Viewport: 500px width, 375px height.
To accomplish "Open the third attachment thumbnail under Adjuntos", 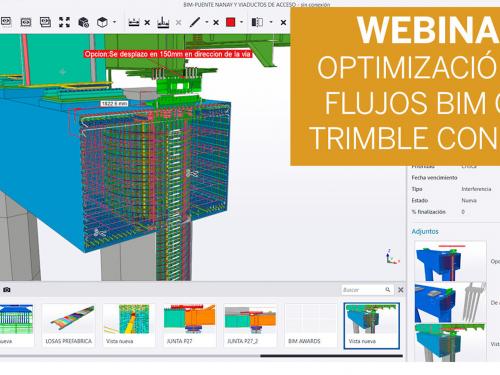I will coord(450,343).
